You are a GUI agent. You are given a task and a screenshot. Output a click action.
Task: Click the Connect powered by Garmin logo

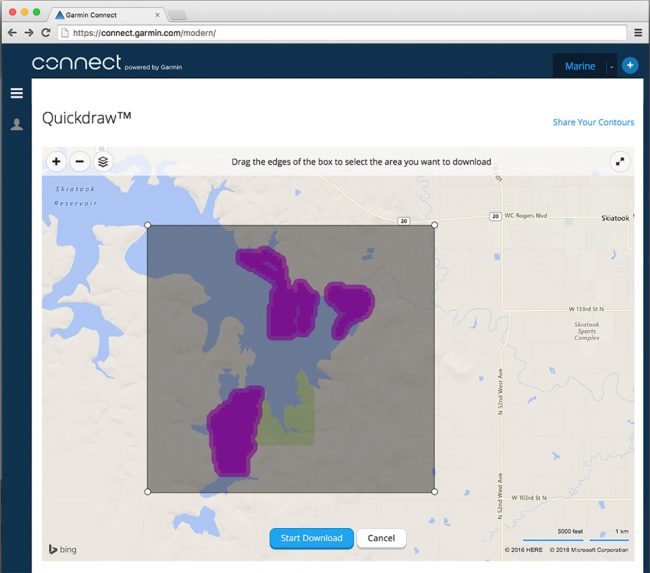pos(107,63)
